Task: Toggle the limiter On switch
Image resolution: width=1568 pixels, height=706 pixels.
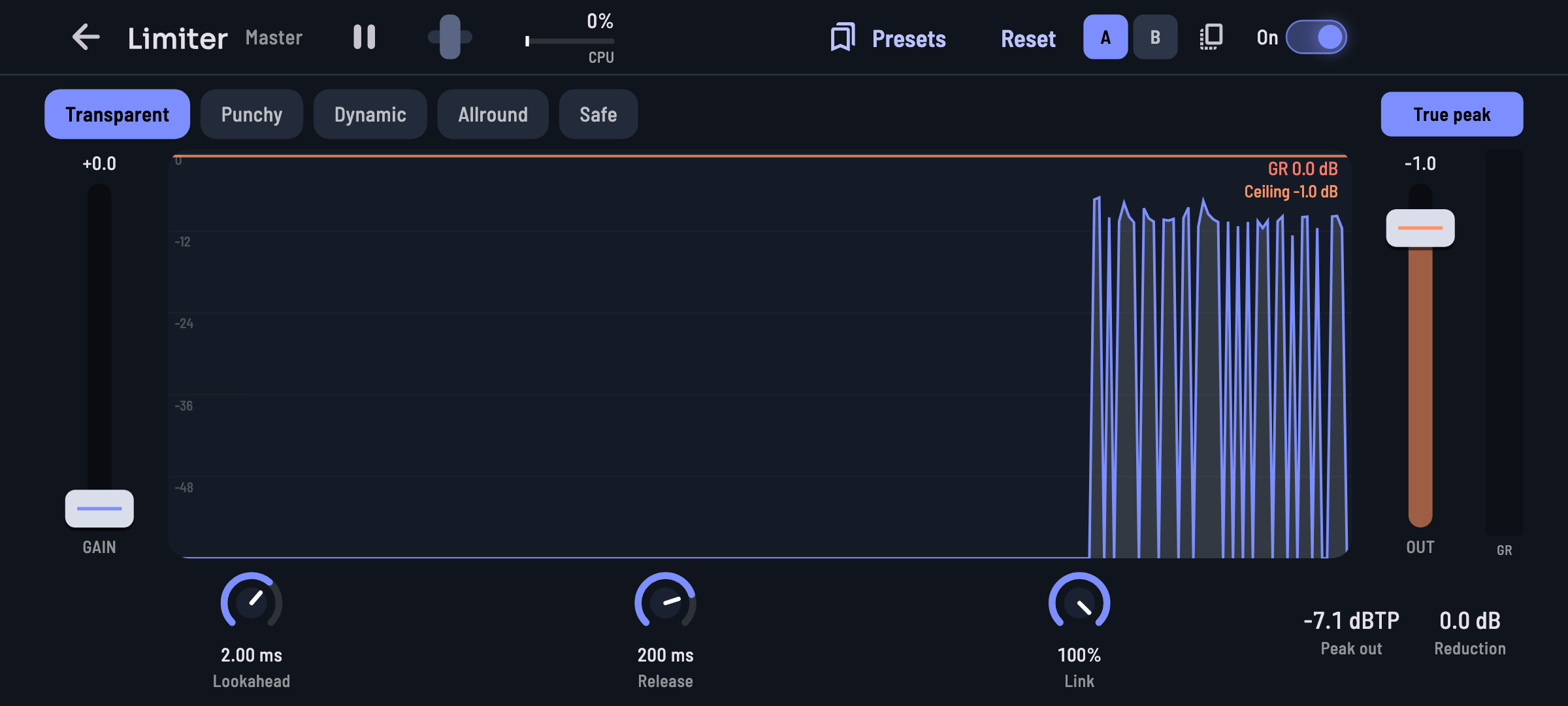Action: 1316,37
